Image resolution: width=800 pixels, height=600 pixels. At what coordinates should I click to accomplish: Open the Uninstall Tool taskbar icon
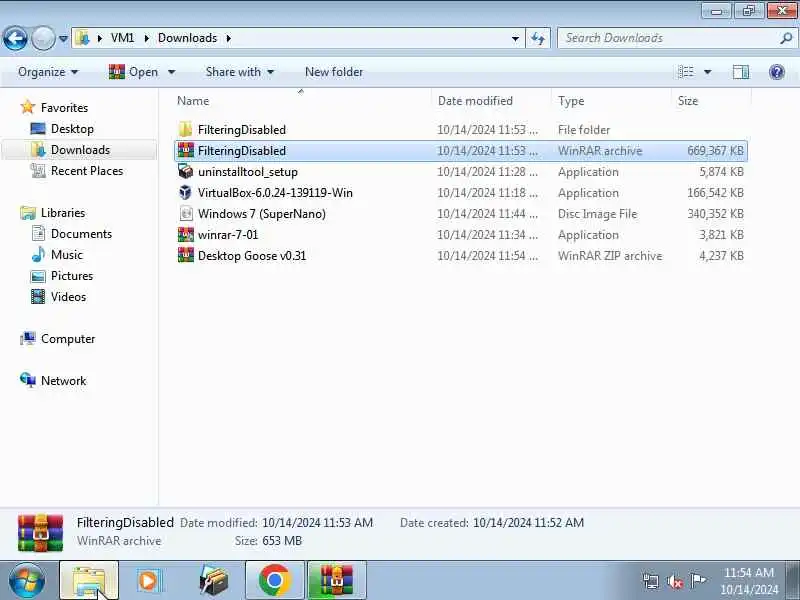(x=214, y=580)
